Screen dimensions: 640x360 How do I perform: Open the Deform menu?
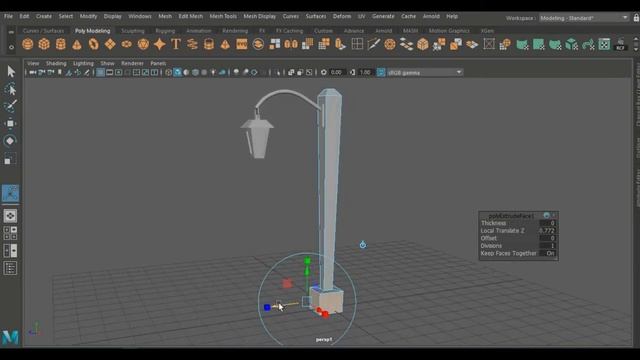(342, 16)
